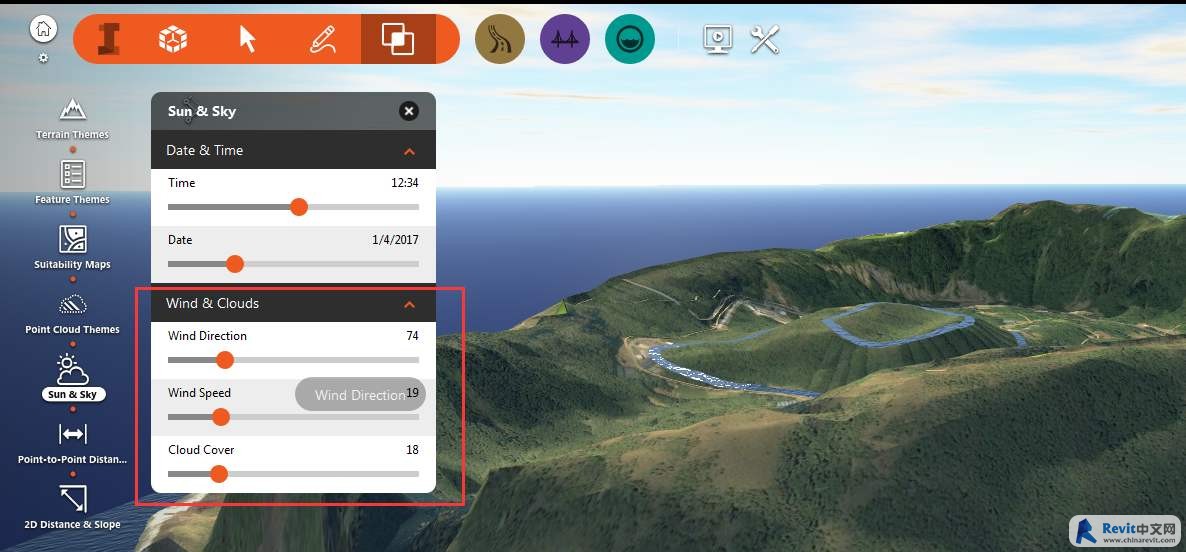Select 2D Distance & Slope tool
The height and width of the screenshot is (552, 1186).
[73, 507]
